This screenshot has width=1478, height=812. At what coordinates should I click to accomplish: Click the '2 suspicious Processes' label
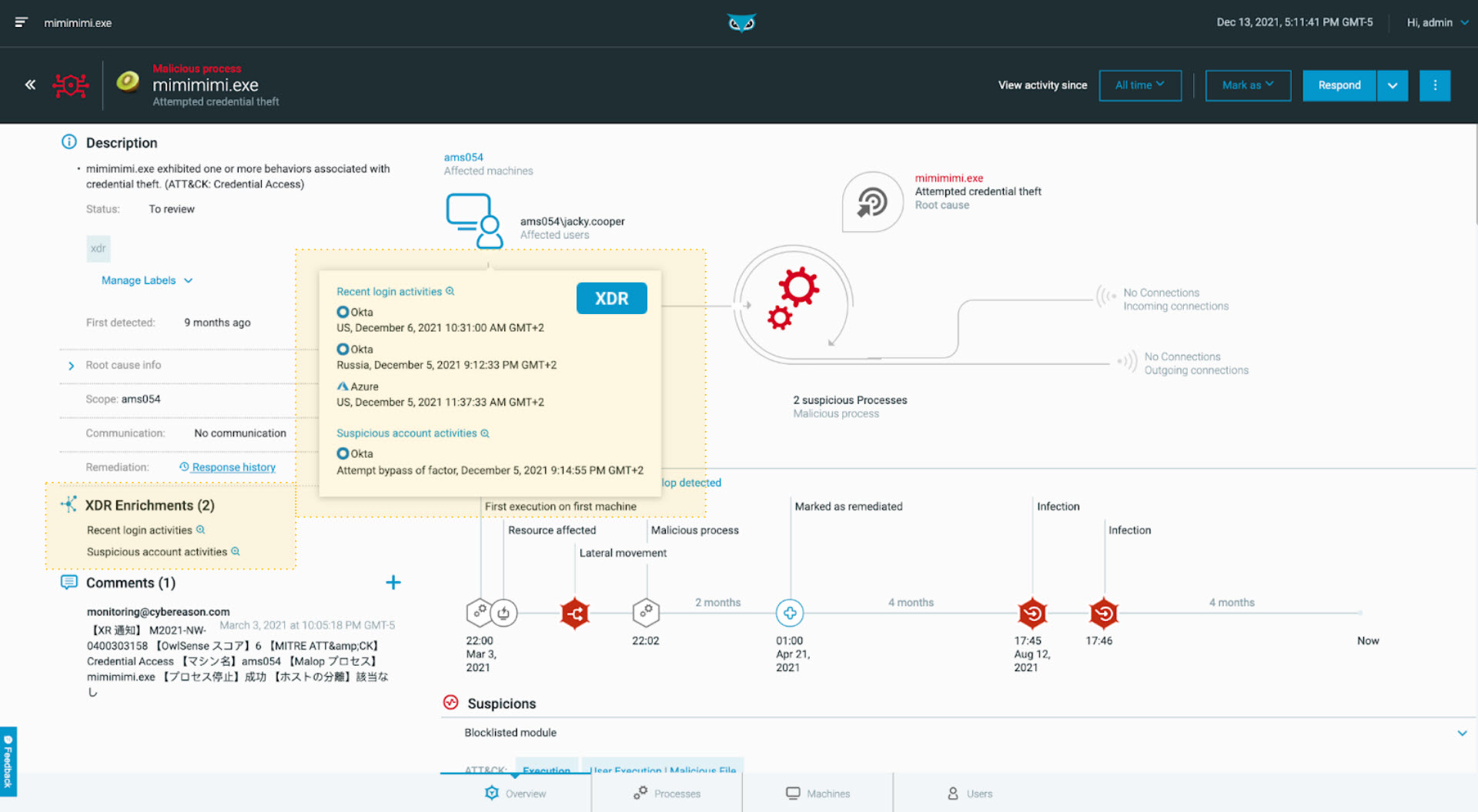pyautogui.click(x=850, y=400)
